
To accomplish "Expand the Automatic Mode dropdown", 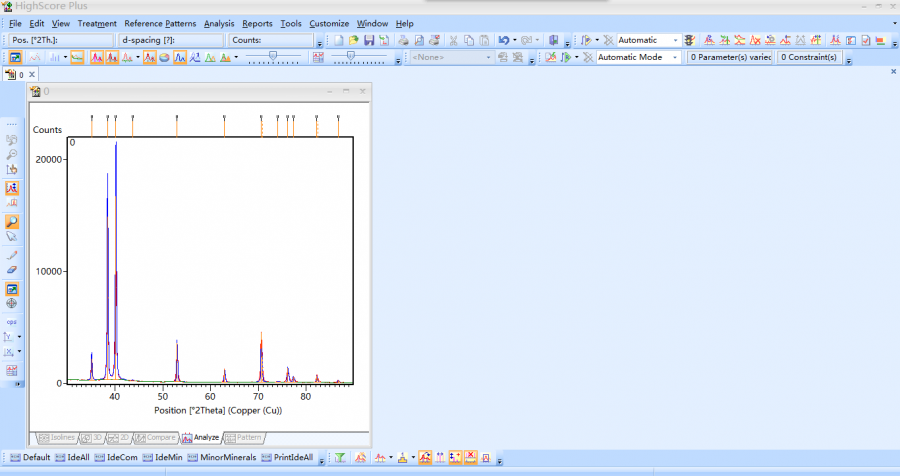I will 676,57.
